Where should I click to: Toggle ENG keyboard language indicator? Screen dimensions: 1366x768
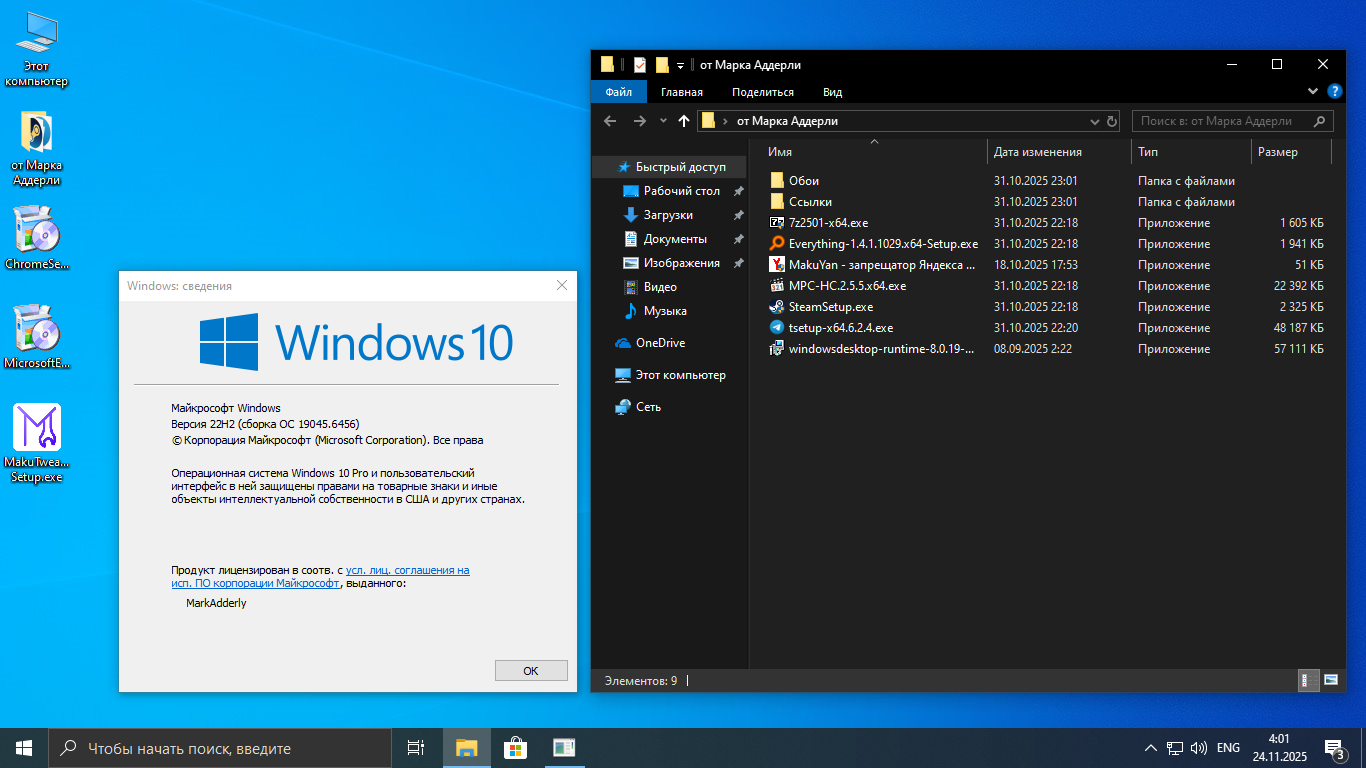(1228, 748)
